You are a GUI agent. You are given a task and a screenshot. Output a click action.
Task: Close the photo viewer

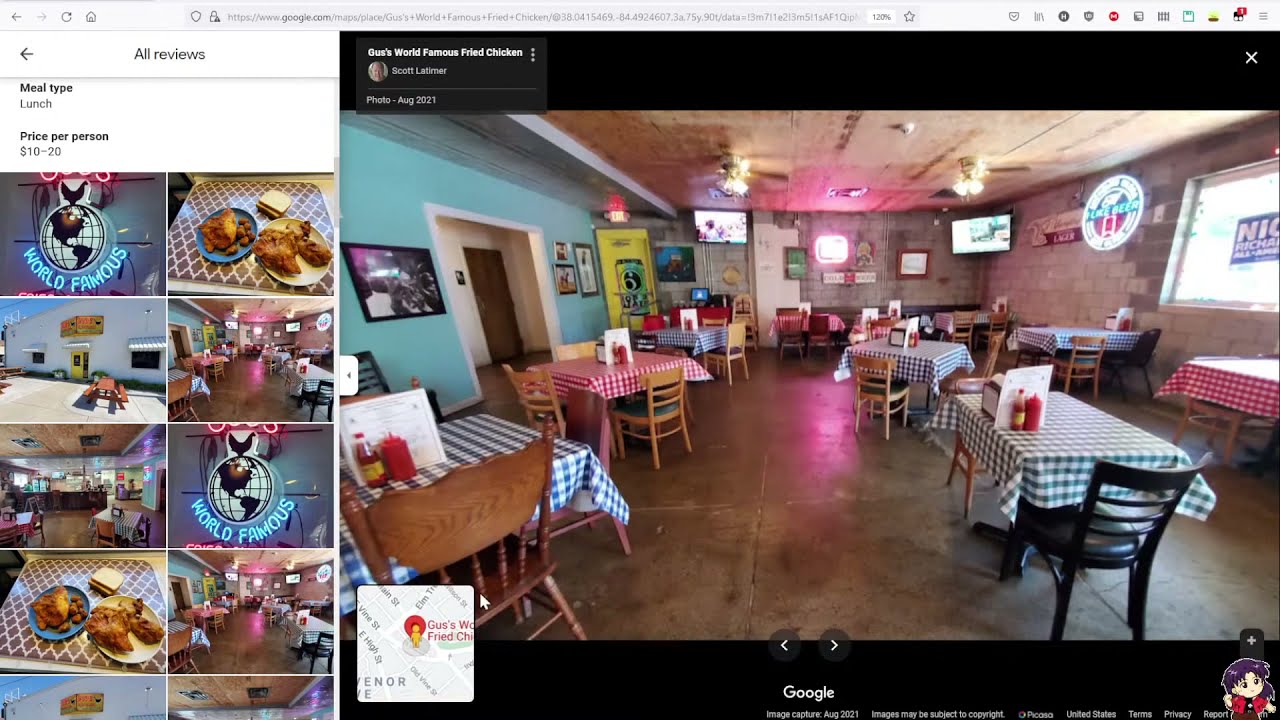(1251, 58)
